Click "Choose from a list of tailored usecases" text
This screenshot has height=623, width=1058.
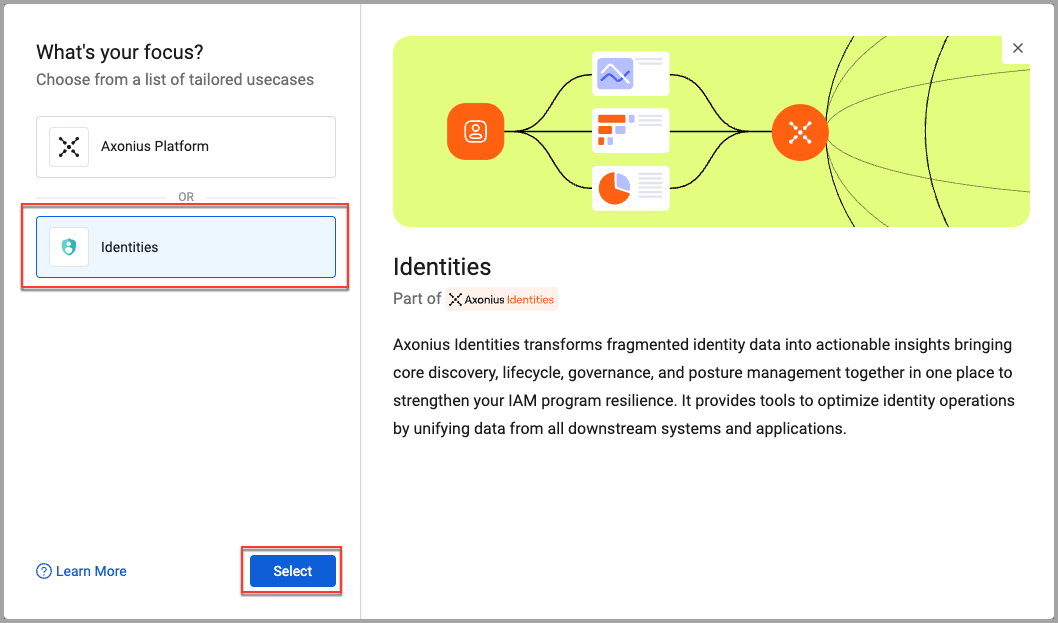click(x=175, y=80)
